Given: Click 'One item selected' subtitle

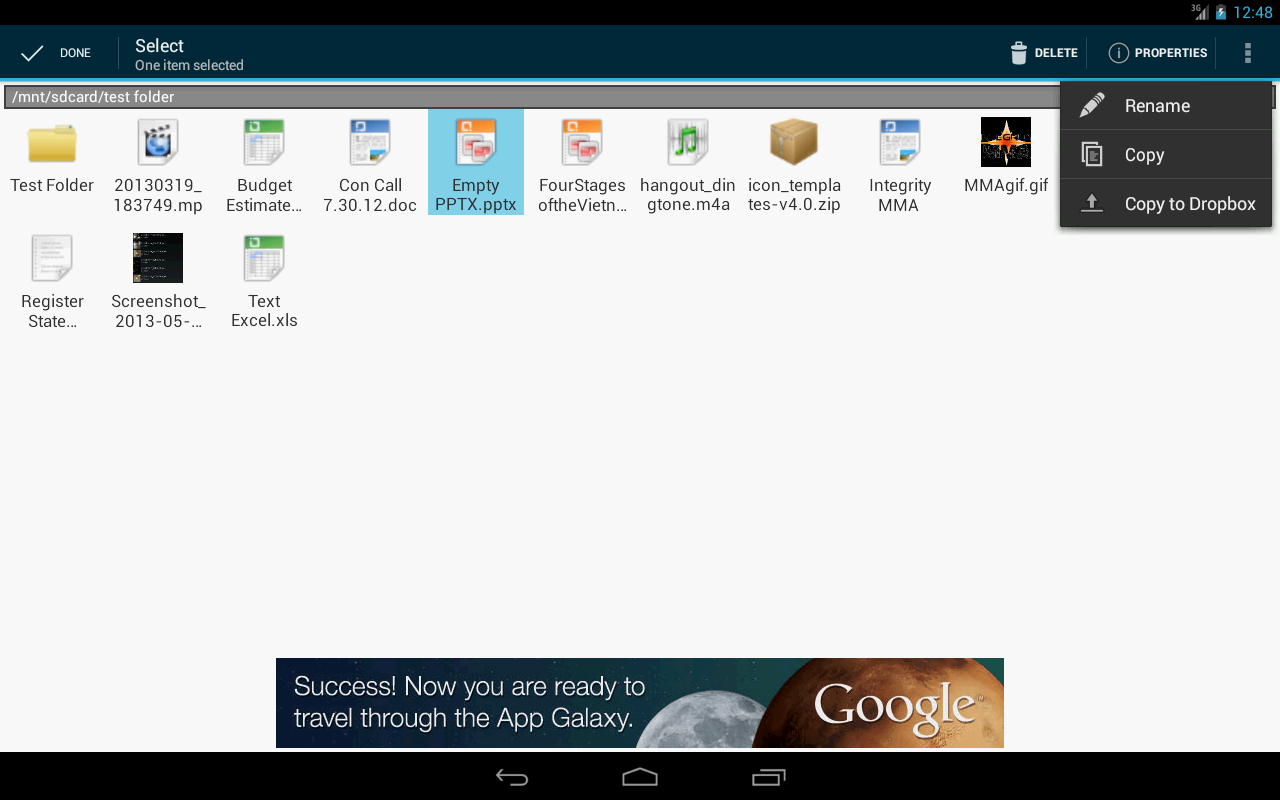Looking at the screenshot, I should pyautogui.click(x=189, y=65).
